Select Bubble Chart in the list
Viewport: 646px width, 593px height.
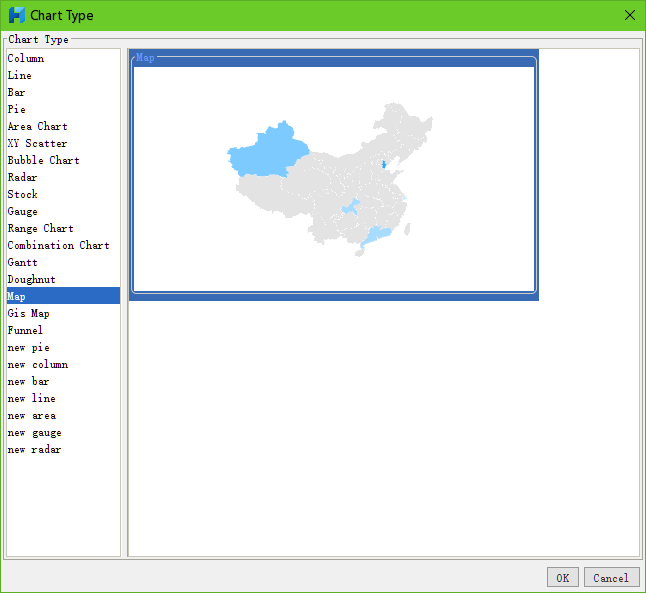pos(63,160)
